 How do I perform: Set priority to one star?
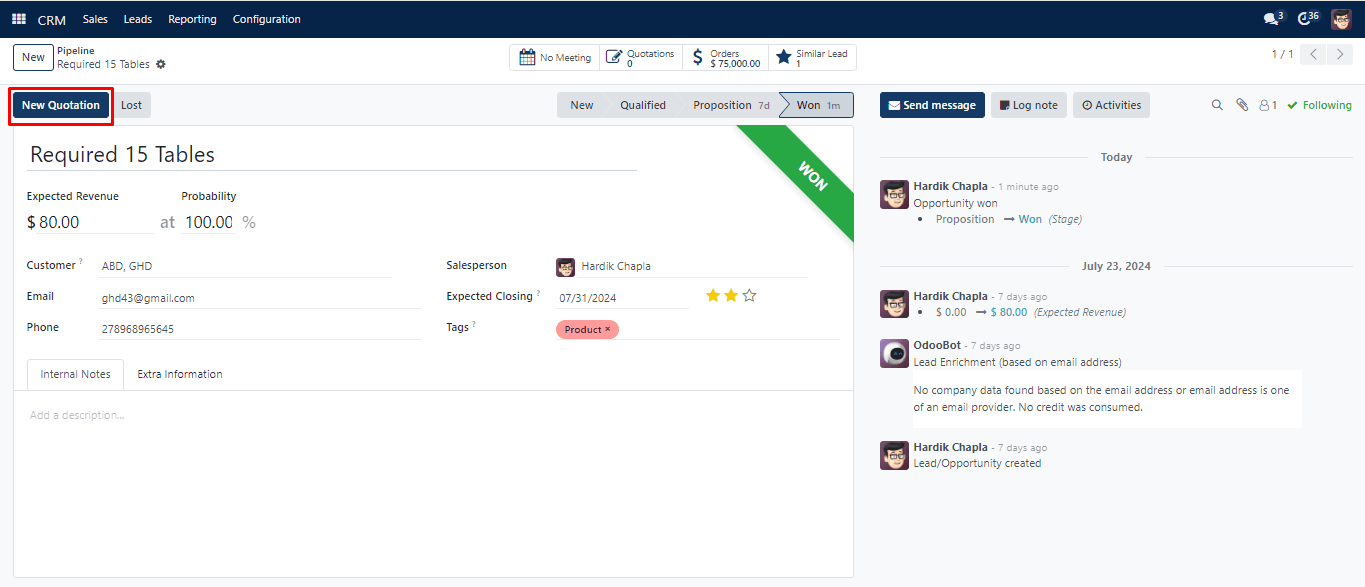(713, 296)
